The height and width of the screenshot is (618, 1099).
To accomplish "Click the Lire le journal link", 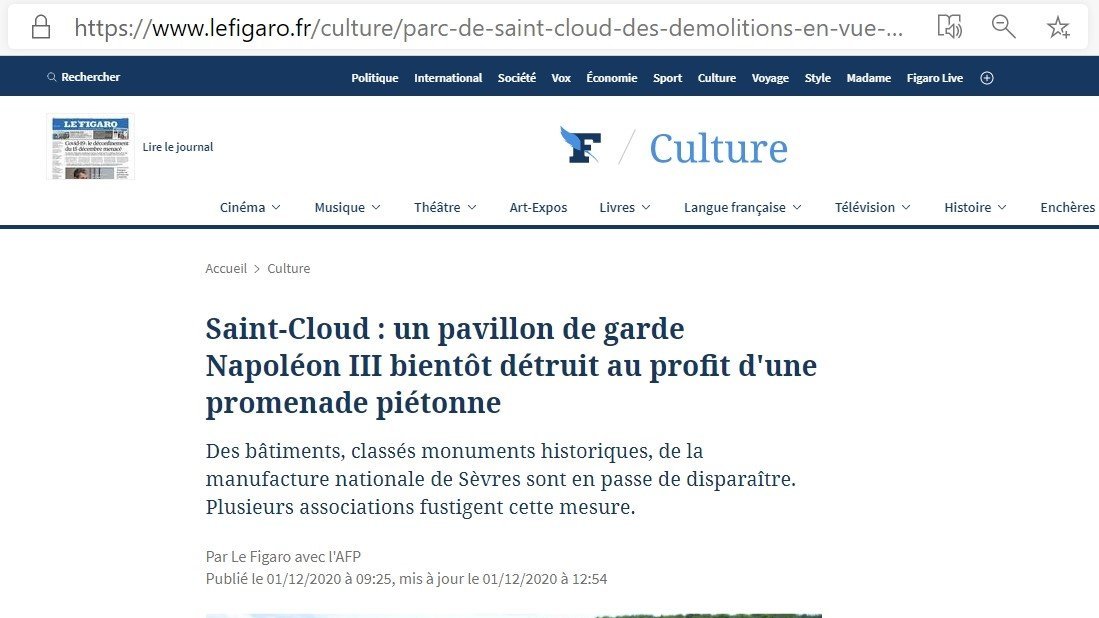I will point(177,147).
